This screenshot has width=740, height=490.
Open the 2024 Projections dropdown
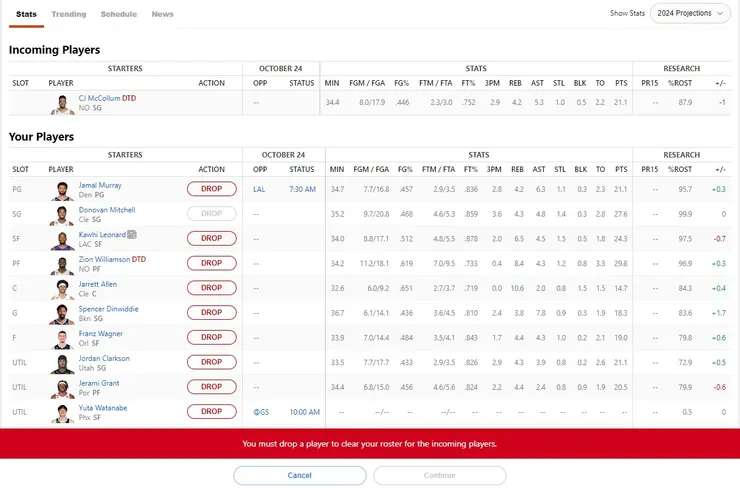coord(690,13)
